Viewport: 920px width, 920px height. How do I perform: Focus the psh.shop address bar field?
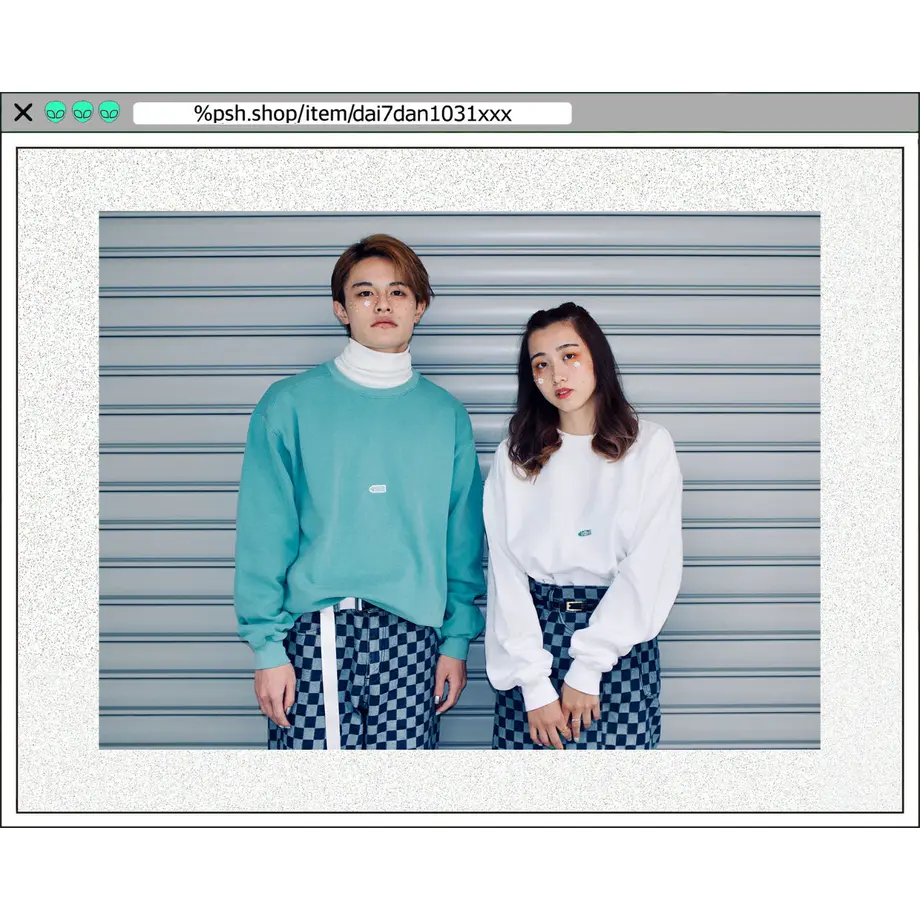352,113
